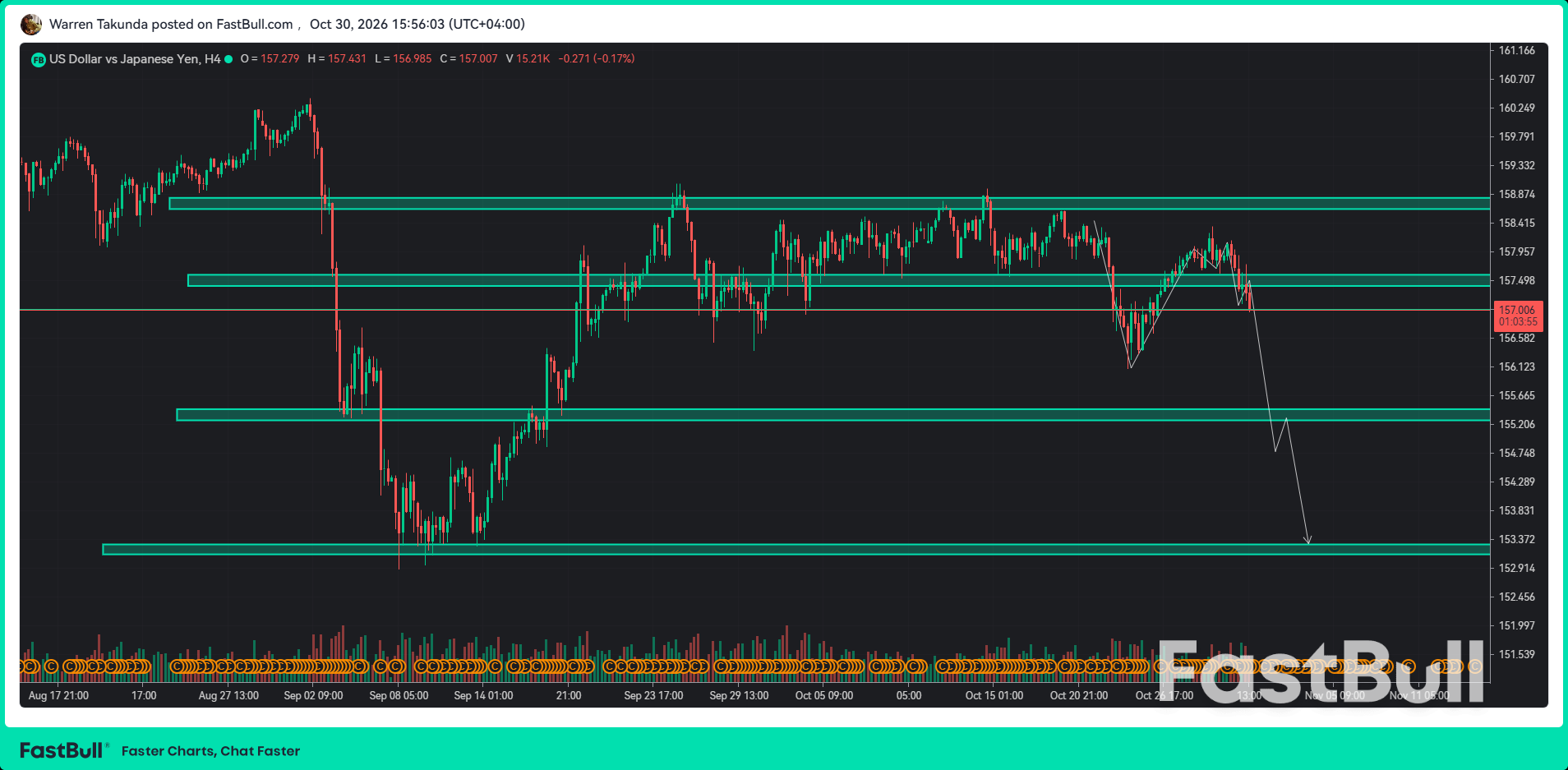
Task: Click the volume value 'V 15.21K'
Action: click(528, 59)
